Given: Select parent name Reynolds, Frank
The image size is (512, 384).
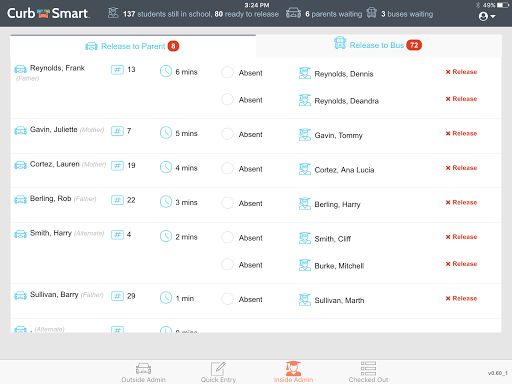Looking at the screenshot, I should pyautogui.click(x=57, y=68).
